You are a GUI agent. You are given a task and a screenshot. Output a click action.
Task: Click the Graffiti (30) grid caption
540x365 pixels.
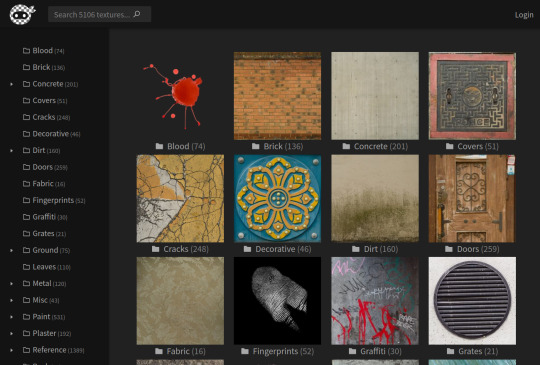click(x=375, y=351)
